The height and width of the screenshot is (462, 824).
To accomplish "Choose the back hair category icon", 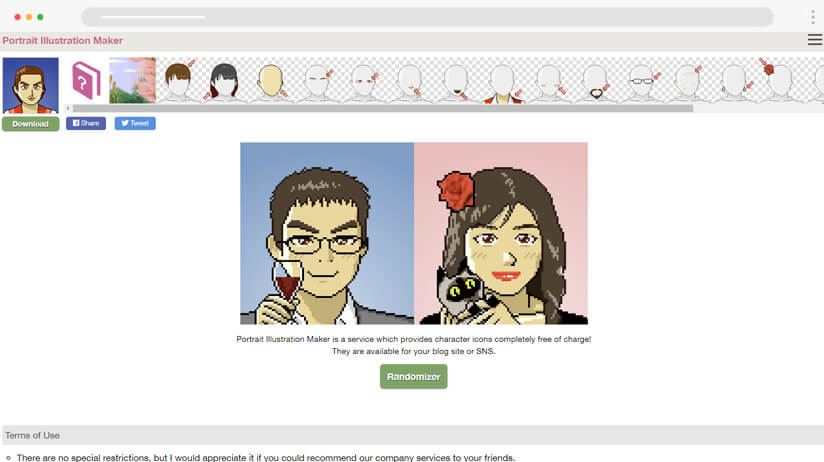I will (224, 80).
